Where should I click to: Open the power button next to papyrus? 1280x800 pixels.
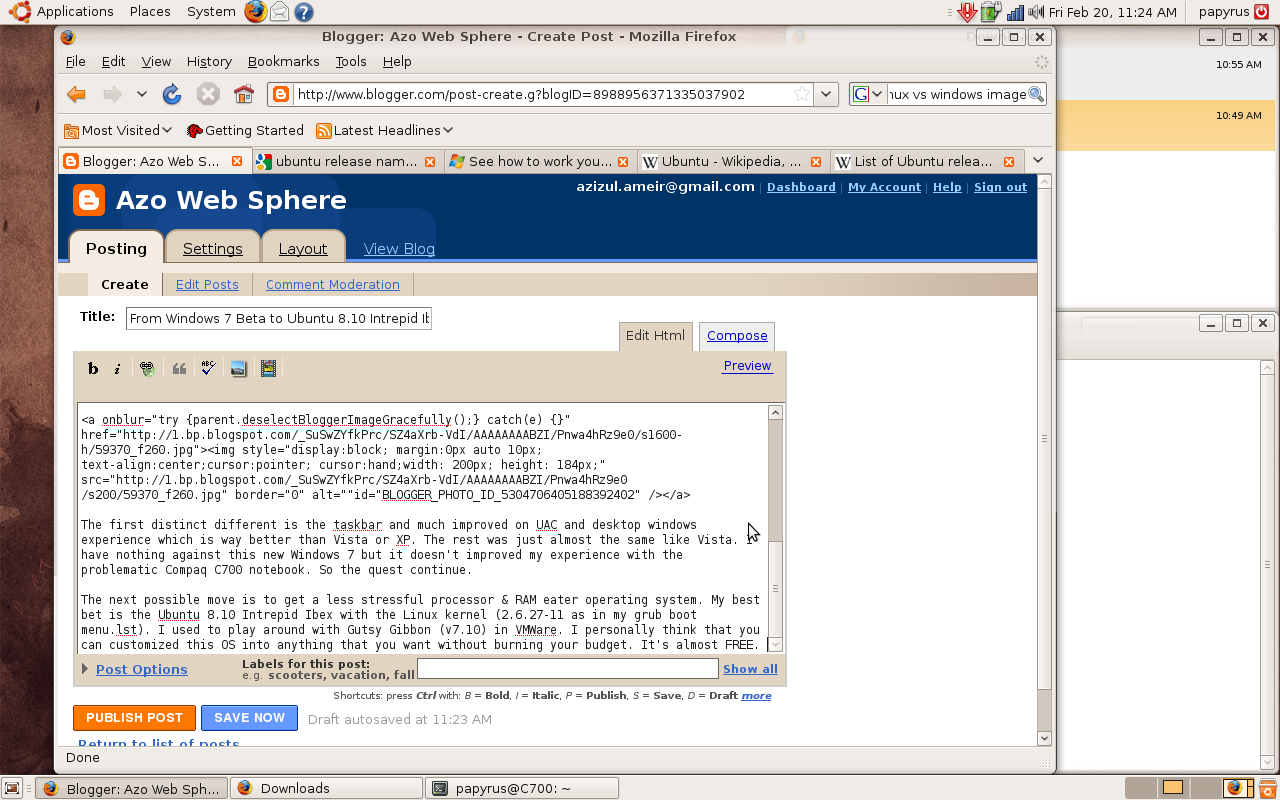(x=1260, y=12)
